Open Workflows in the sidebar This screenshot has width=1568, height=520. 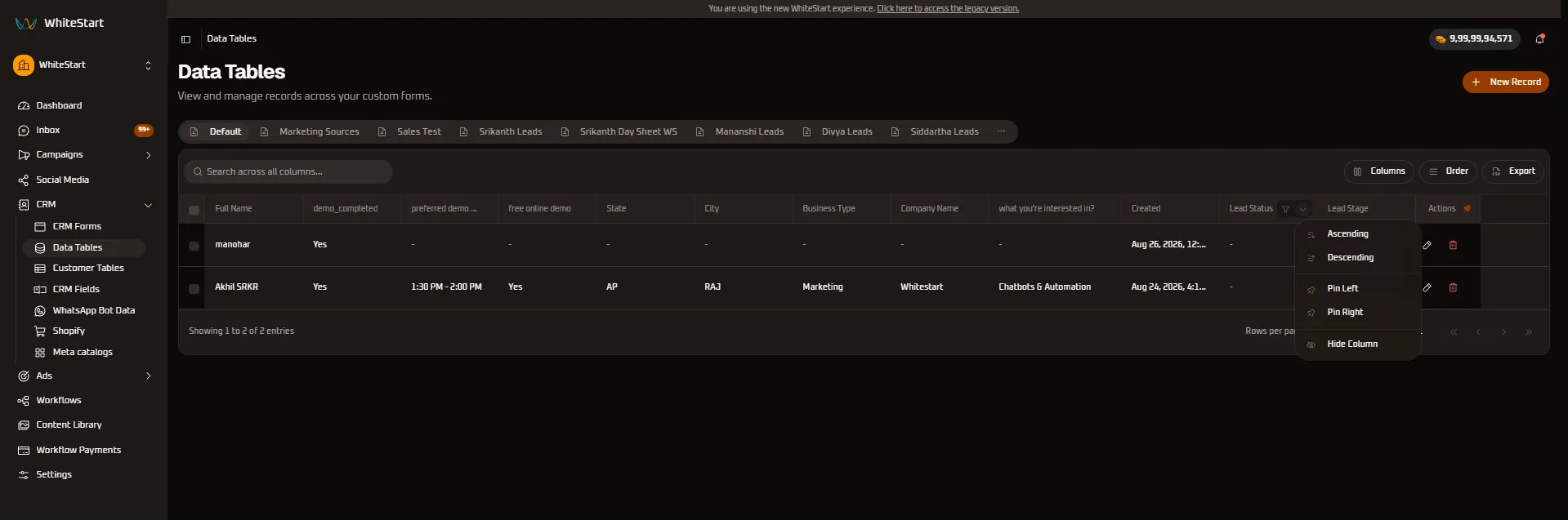[59, 400]
